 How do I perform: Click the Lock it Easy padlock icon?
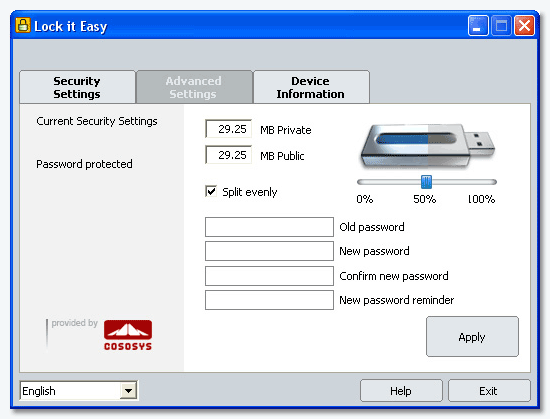[23, 25]
